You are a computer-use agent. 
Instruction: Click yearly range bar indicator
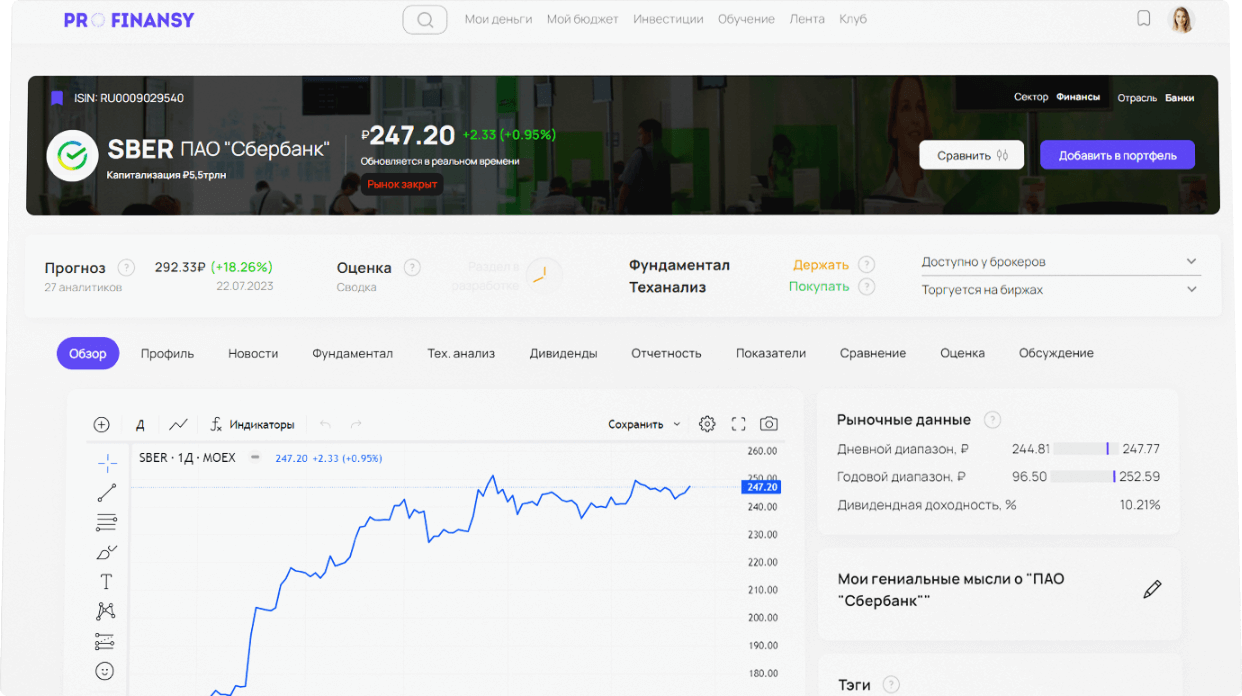(1085, 477)
